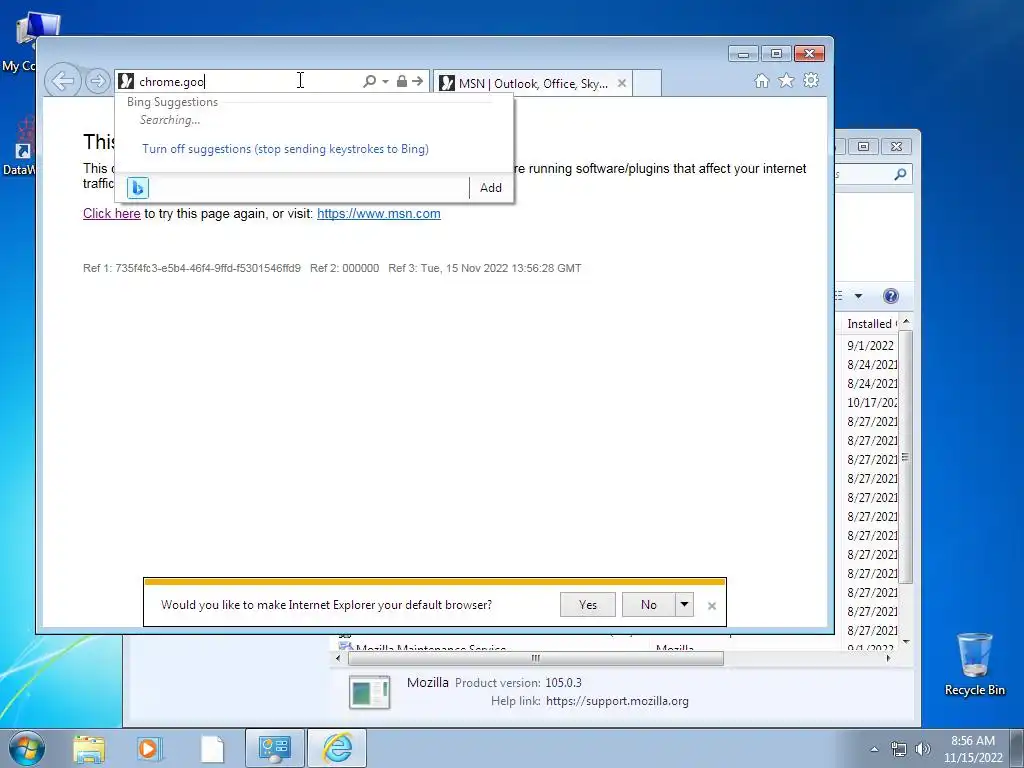Screen dimensions: 1024x768
Task: Click the Add search provider button
Action: (x=491, y=188)
